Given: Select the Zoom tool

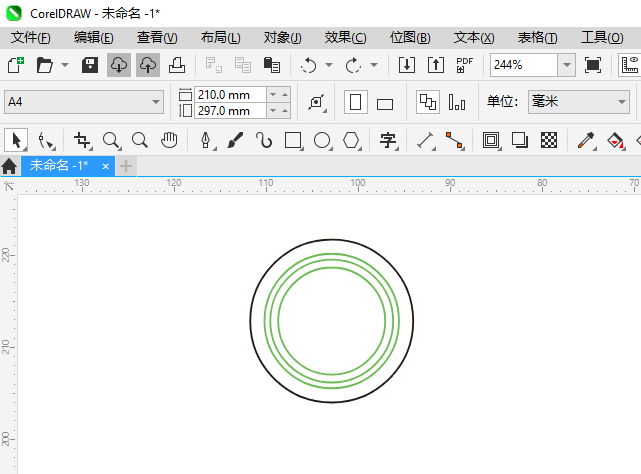Looking at the screenshot, I should coord(111,141).
